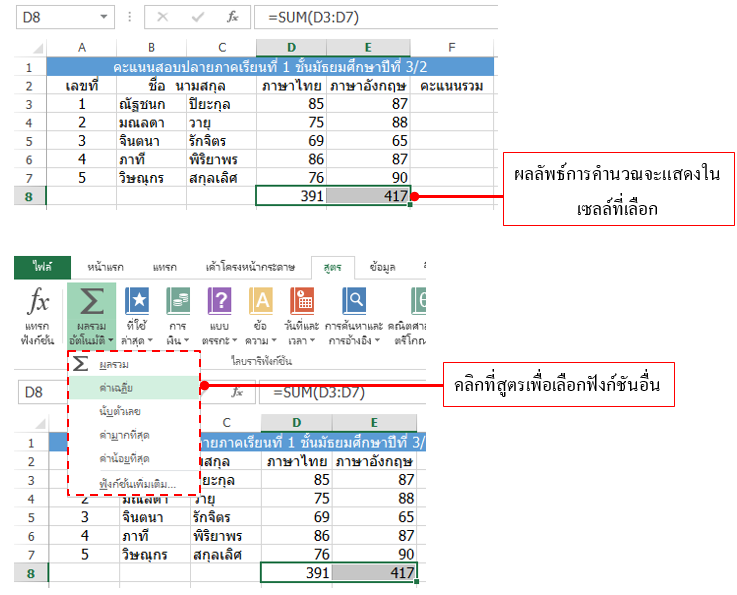Expand the Name Box dropdown arrow
The height and width of the screenshot is (595, 737).
[x=103, y=17]
